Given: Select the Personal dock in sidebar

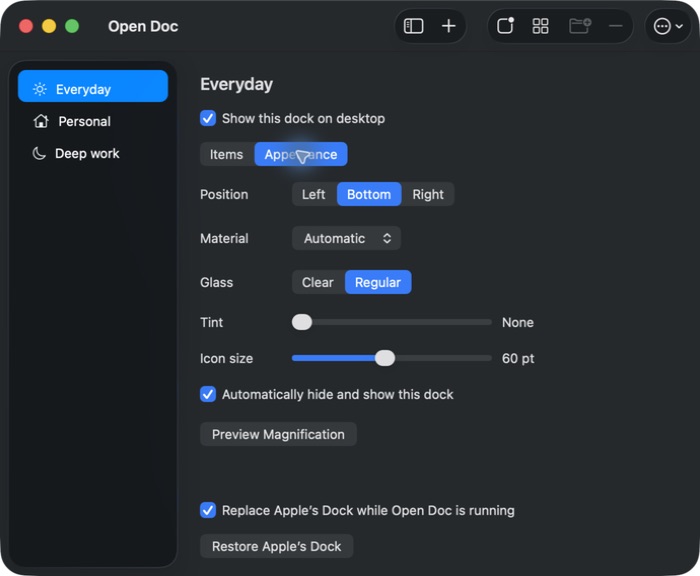Looking at the screenshot, I should 93,121.
